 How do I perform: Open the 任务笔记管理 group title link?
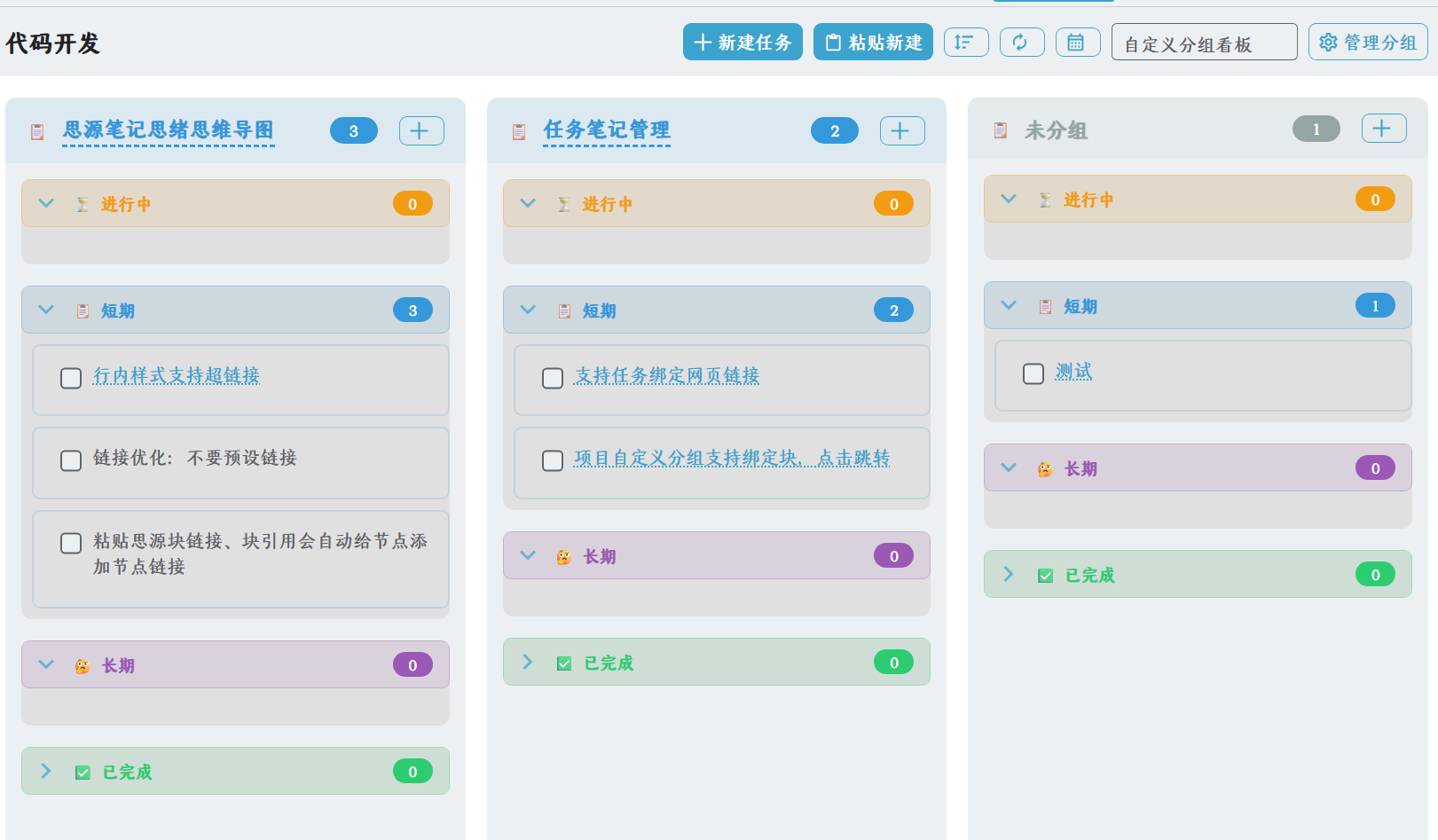[x=607, y=130]
